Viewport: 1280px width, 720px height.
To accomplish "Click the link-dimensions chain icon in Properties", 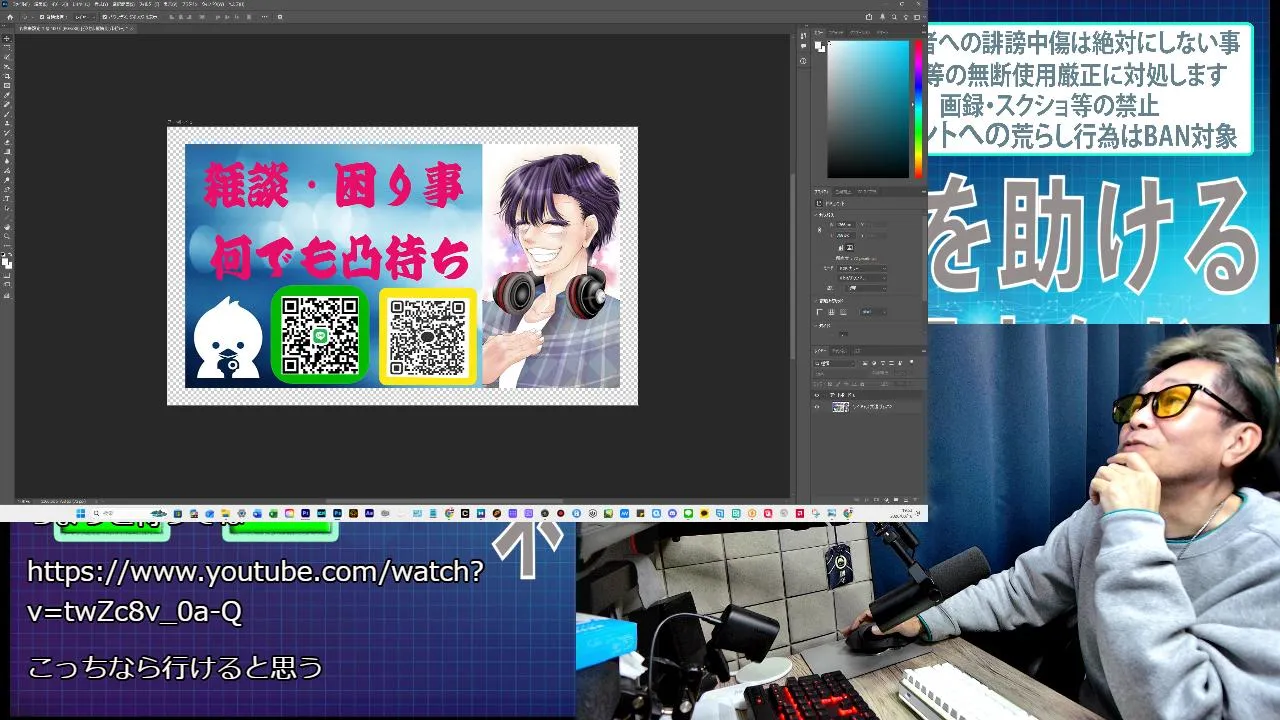I will (x=819, y=230).
